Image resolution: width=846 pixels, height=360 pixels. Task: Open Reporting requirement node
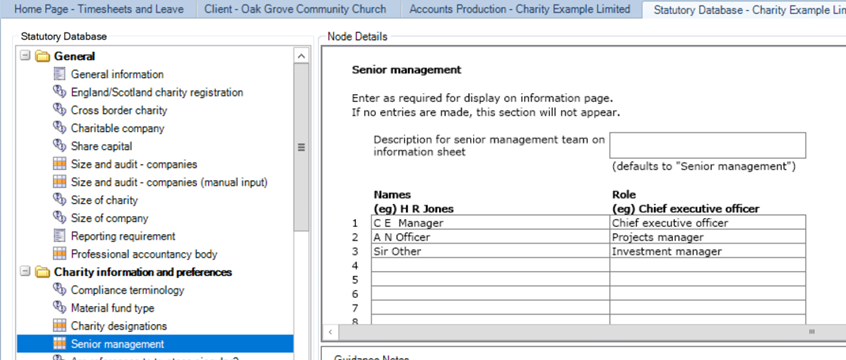click(x=123, y=236)
